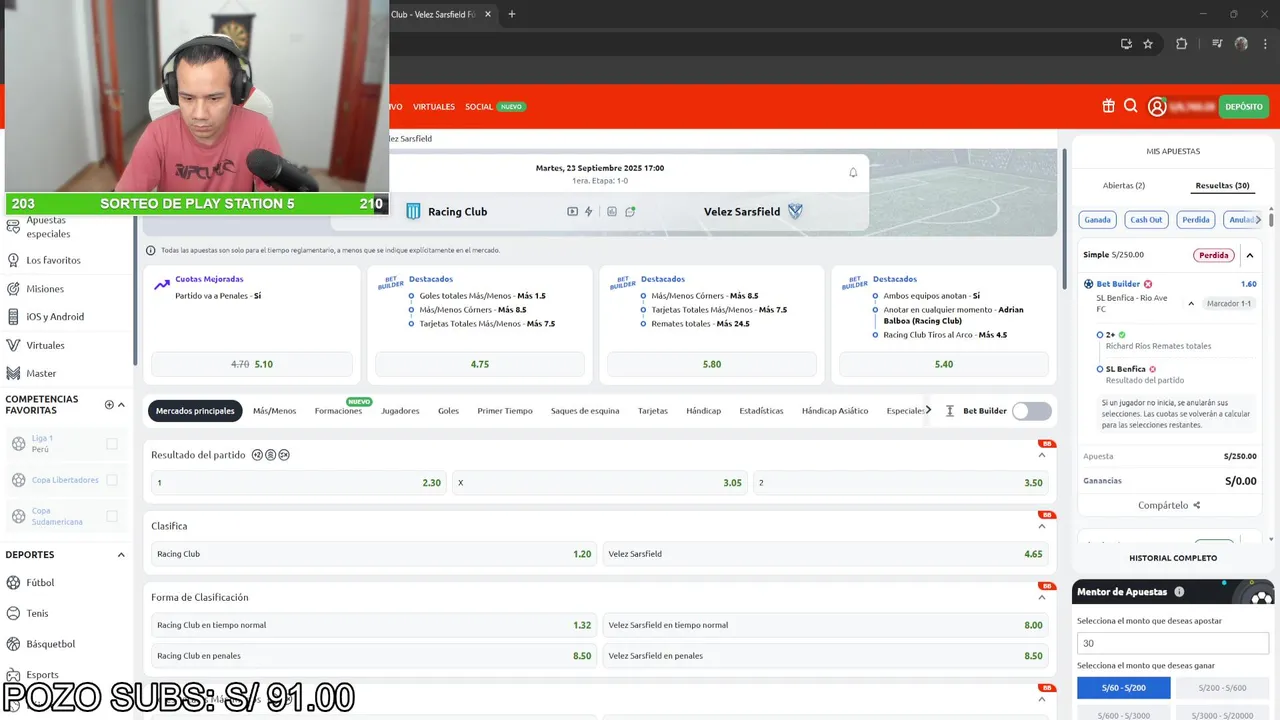Viewport: 1280px width, 720px height.
Task: Open the user account profile icon
Action: tap(1157, 106)
